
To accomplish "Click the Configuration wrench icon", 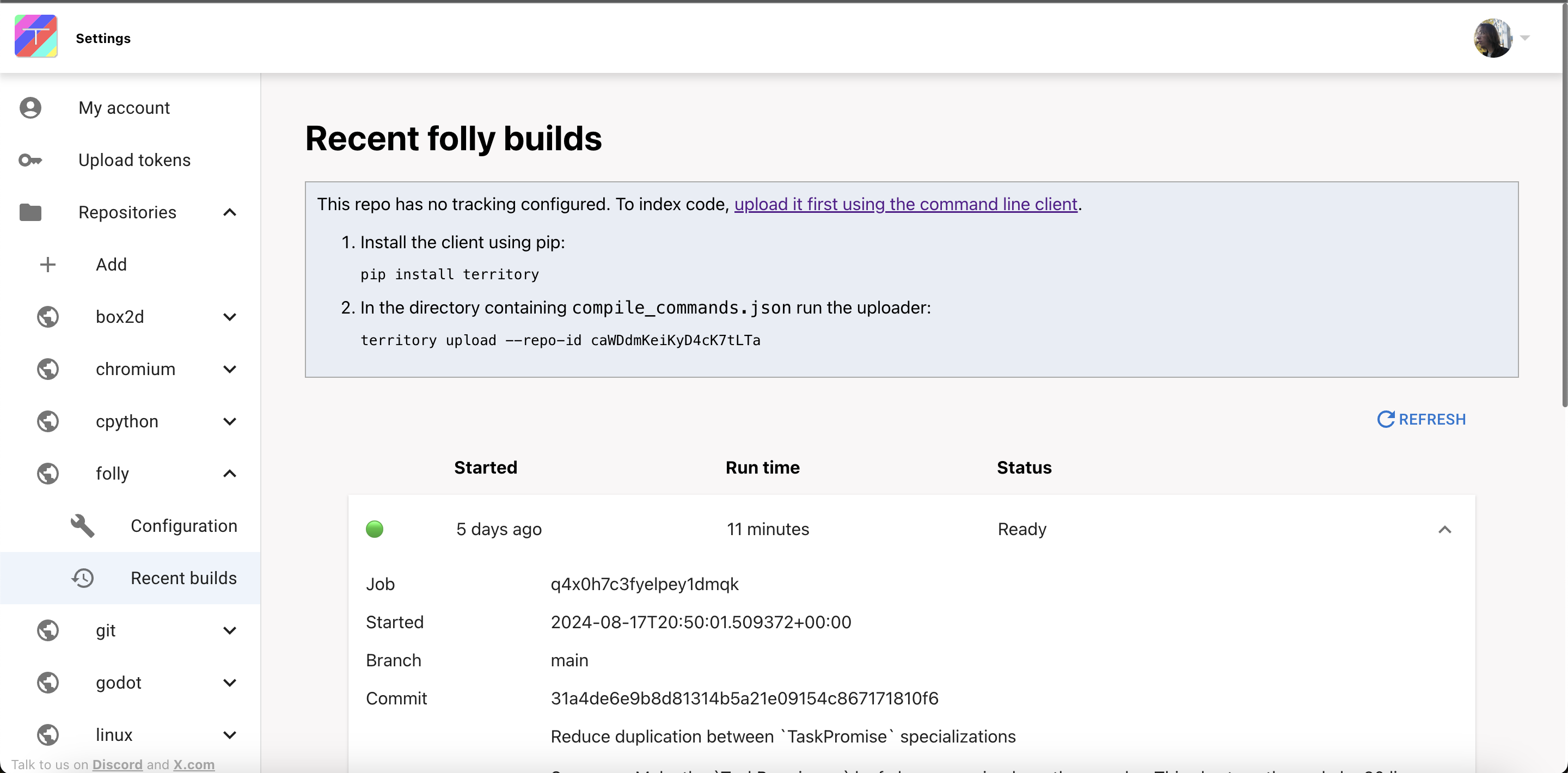I will (x=82, y=526).
